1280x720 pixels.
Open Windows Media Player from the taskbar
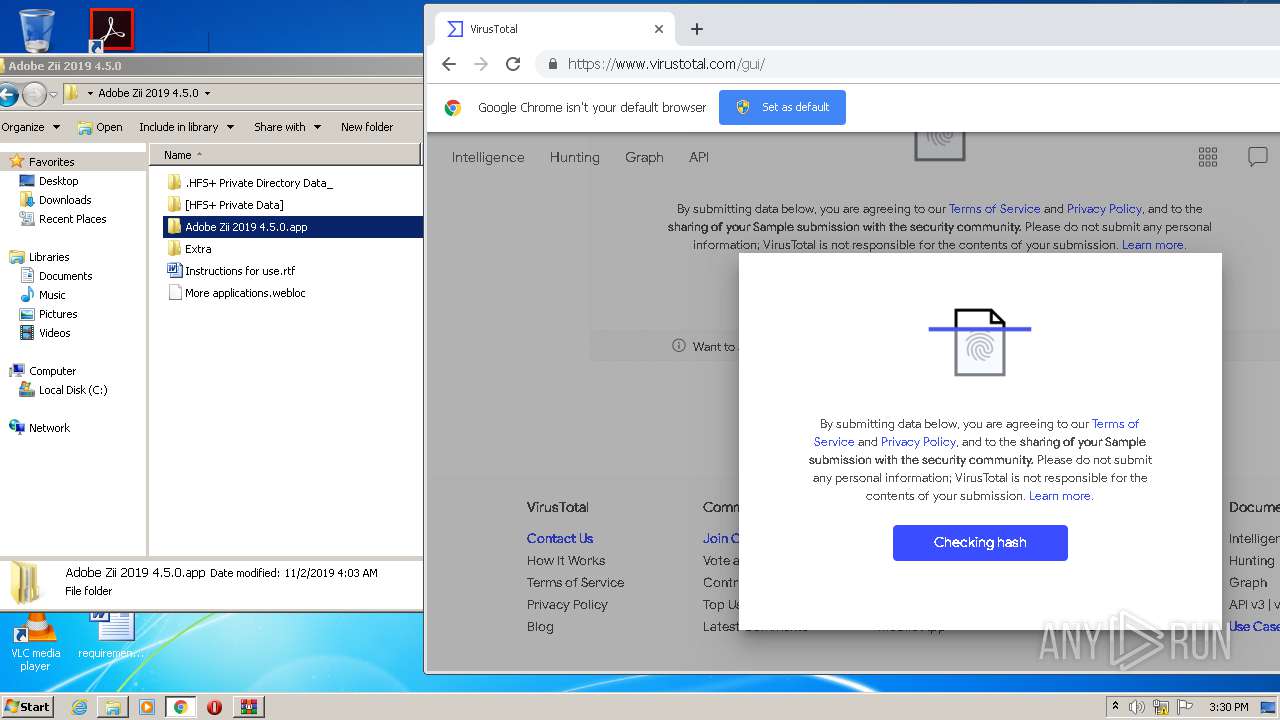pyautogui.click(x=147, y=707)
